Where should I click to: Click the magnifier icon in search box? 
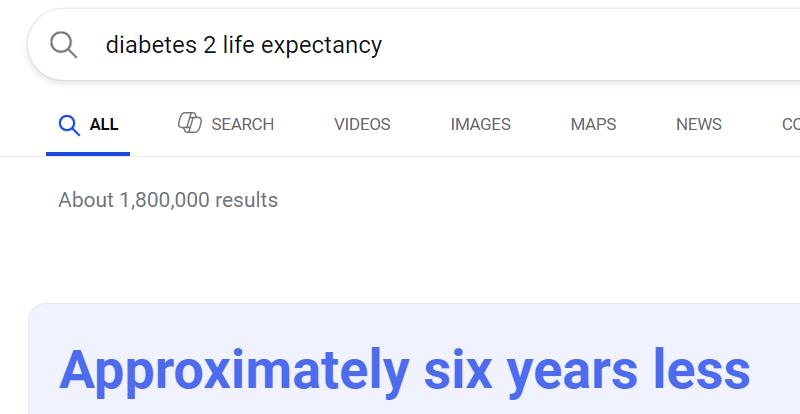pyautogui.click(x=63, y=45)
